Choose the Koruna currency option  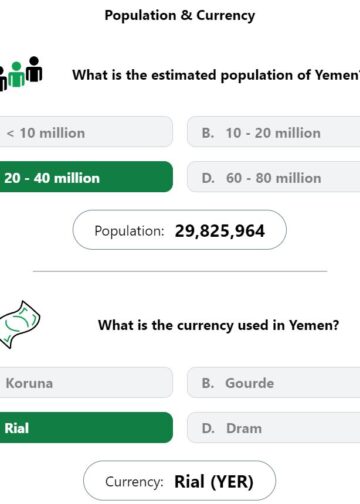[86, 382]
